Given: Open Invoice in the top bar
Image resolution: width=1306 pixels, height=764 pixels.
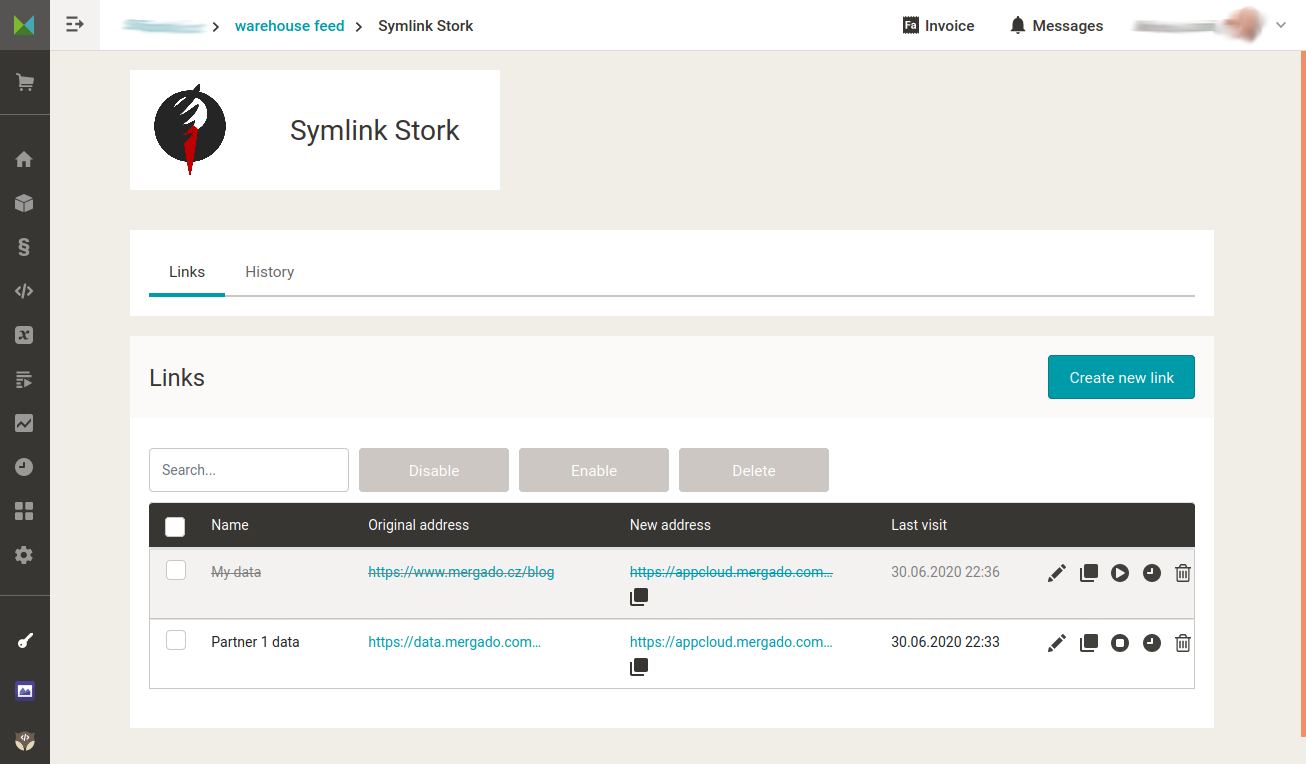Looking at the screenshot, I should pos(938,26).
